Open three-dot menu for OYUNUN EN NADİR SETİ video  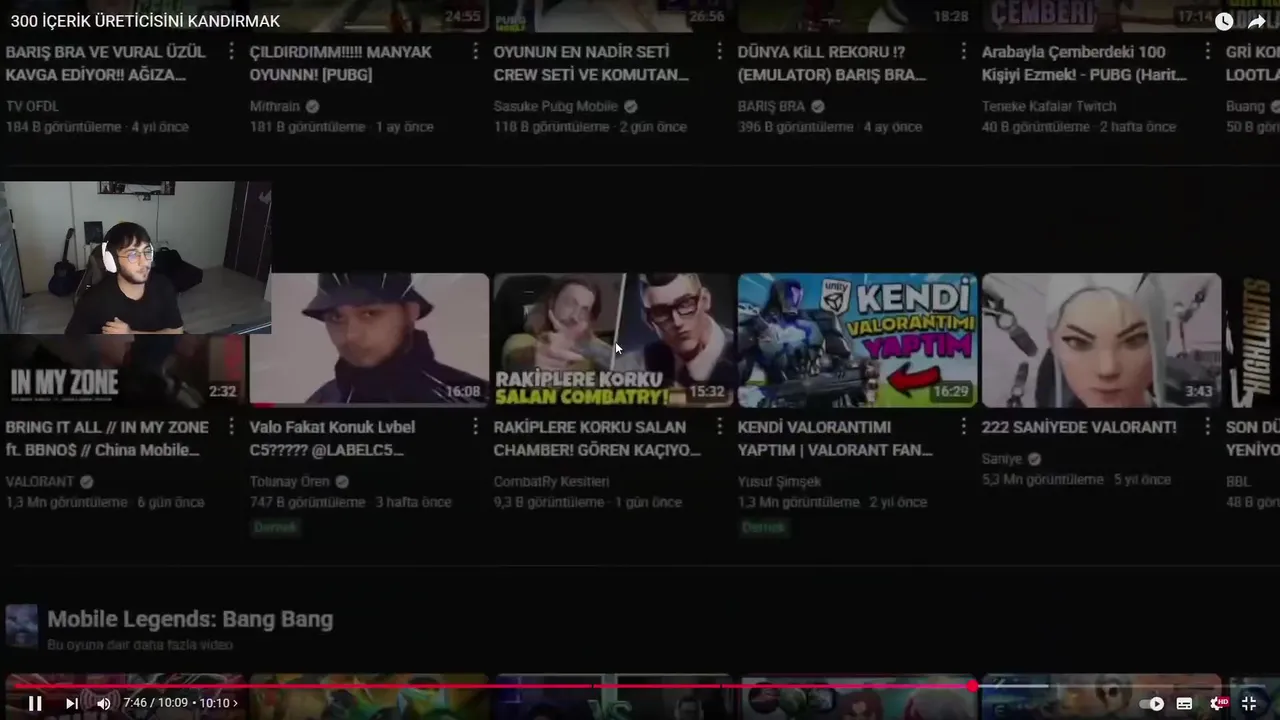[x=719, y=51]
